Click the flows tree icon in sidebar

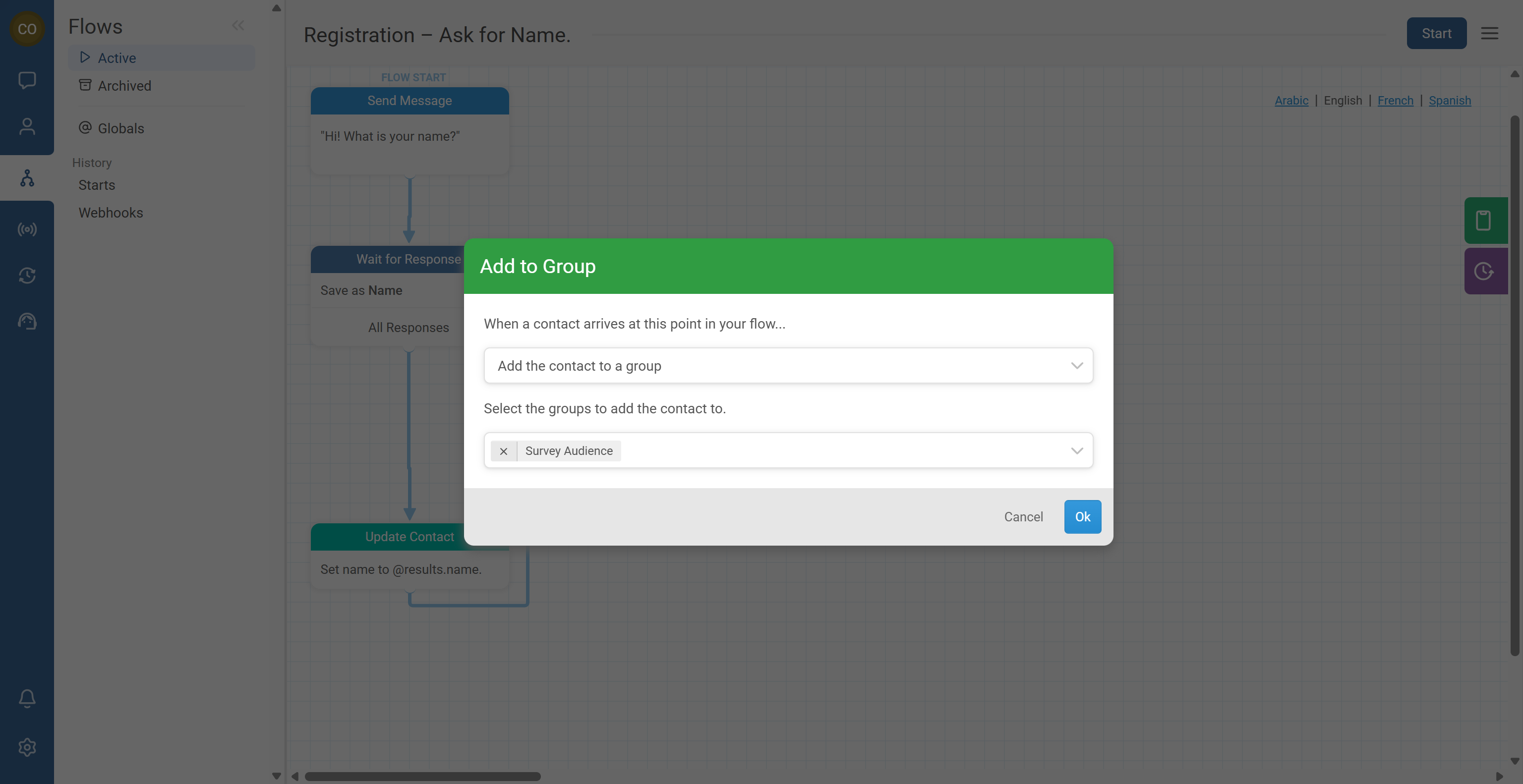(27, 178)
